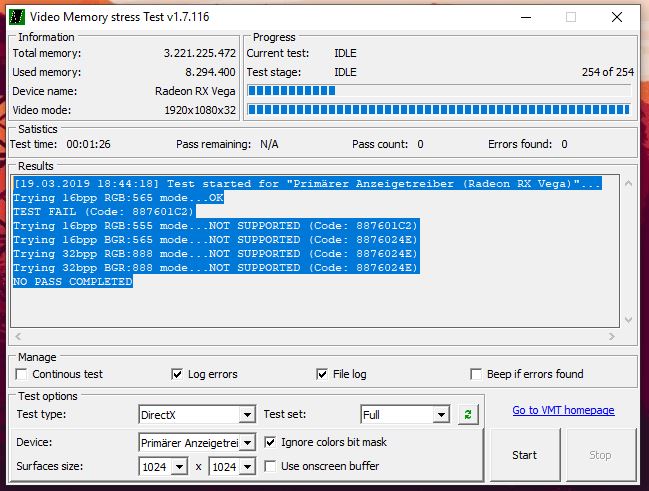Click the Device name value Radeon RX Vega
649x491 pixels.
tap(195, 91)
